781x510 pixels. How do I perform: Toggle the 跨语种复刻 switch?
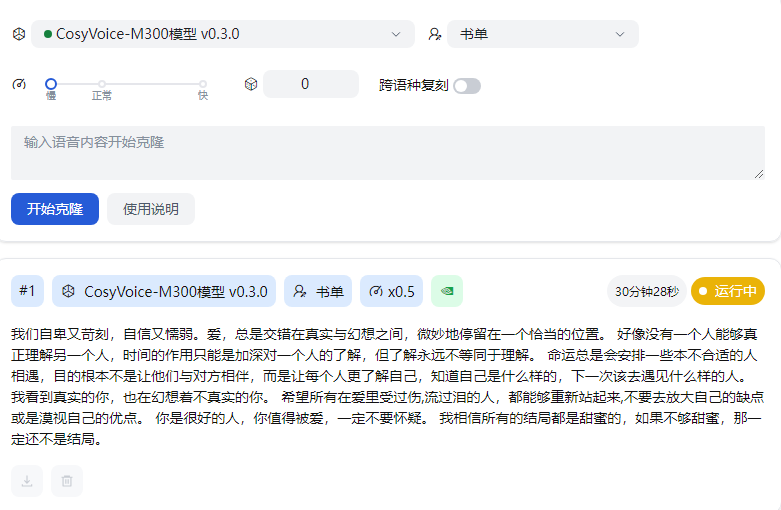[x=467, y=85]
